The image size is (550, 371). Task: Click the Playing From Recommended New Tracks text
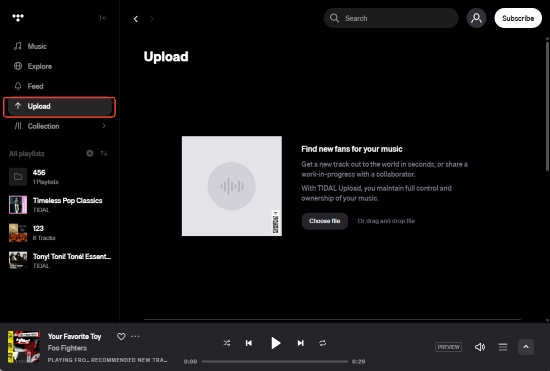click(x=107, y=360)
